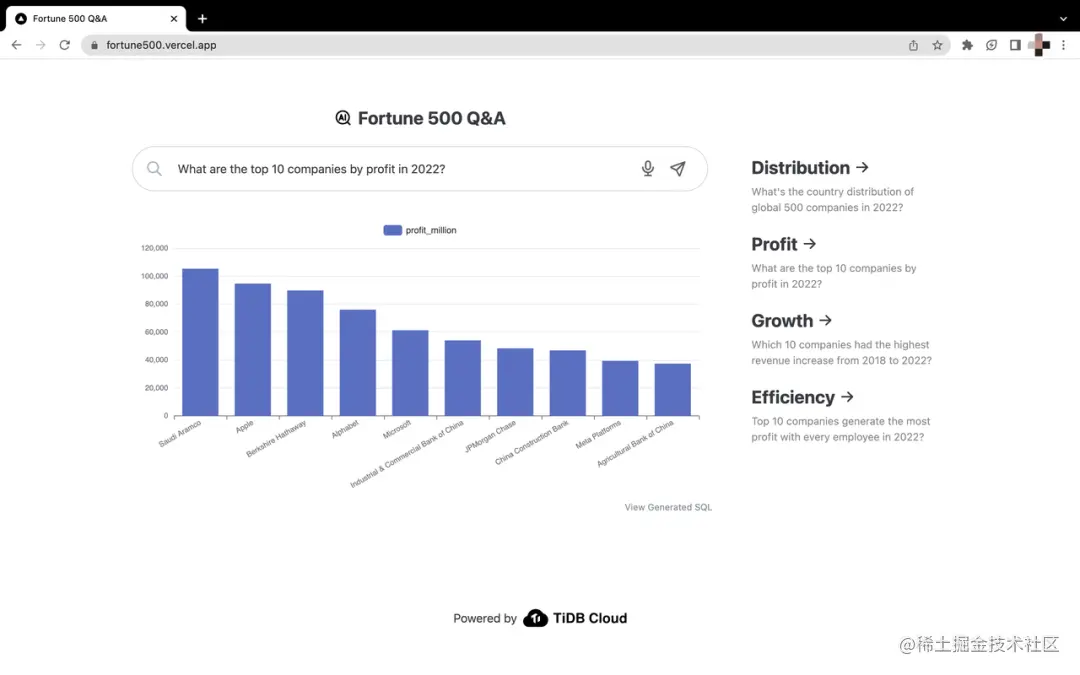Click the microphone voice input icon
The width and height of the screenshot is (1080, 675).
[647, 169]
